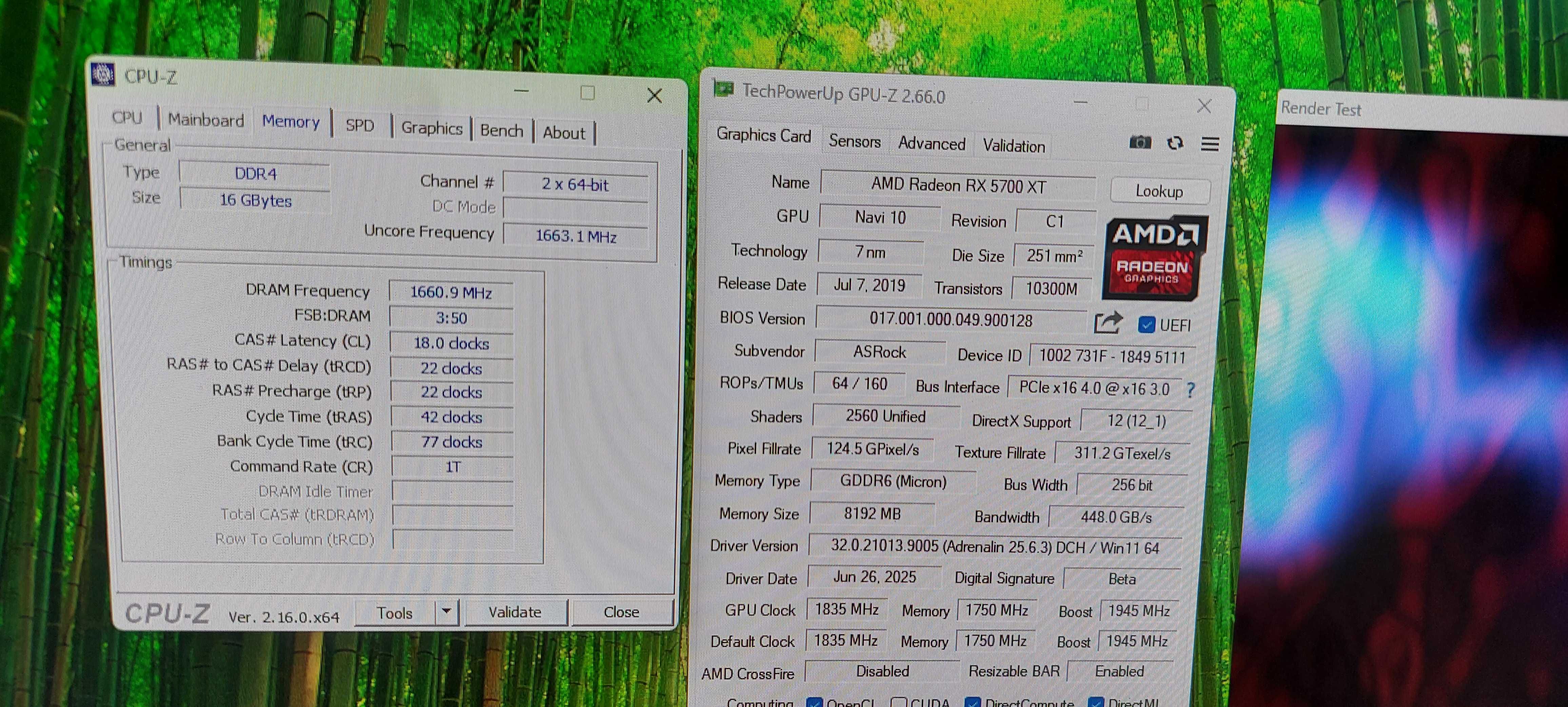The height and width of the screenshot is (707, 1568).
Task: Click the Validate button in CPU-Z
Action: [515, 612]
